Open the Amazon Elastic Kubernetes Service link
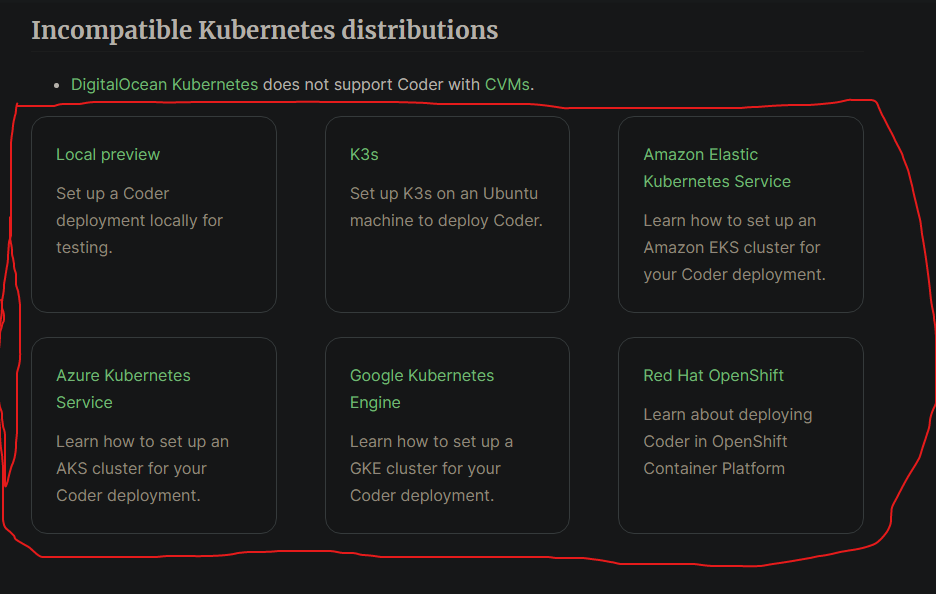Image resolution: width=936 pixels, height=594 pixels. coord(717,168)
